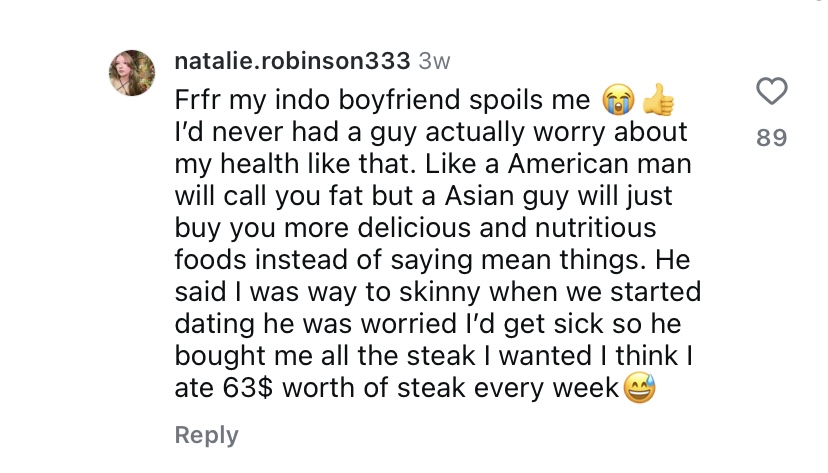
Task: Click the word health in the comment
Action: coord(259,164)
